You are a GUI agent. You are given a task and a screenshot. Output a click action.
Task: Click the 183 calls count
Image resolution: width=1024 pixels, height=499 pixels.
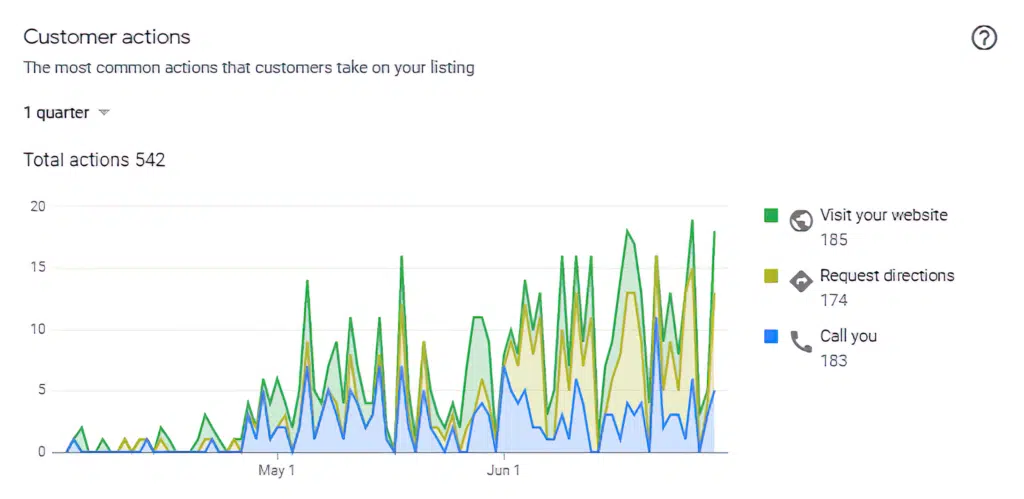(833, 360)
